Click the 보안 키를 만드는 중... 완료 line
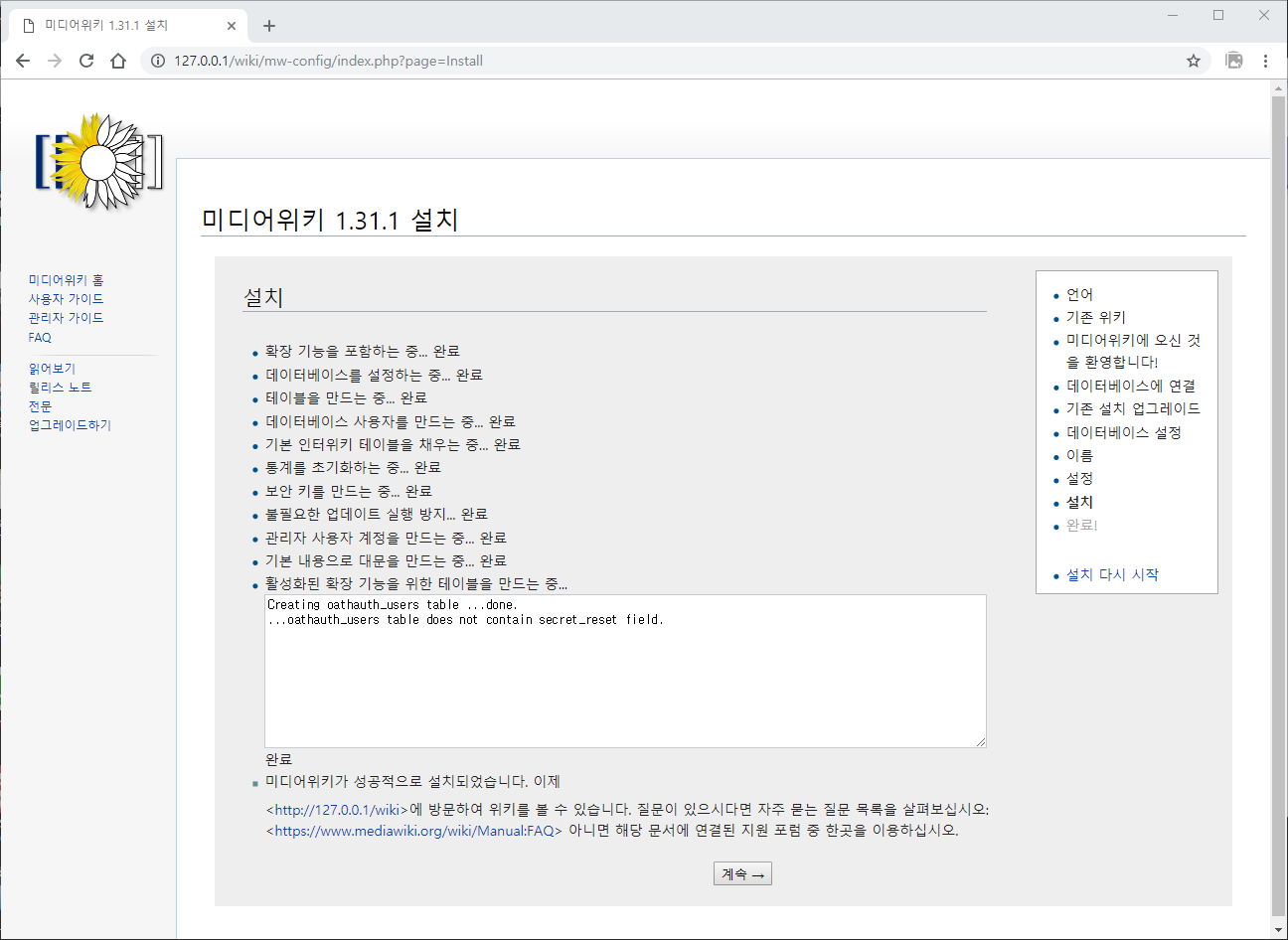Screen dimensions: 1288x940 349,491
